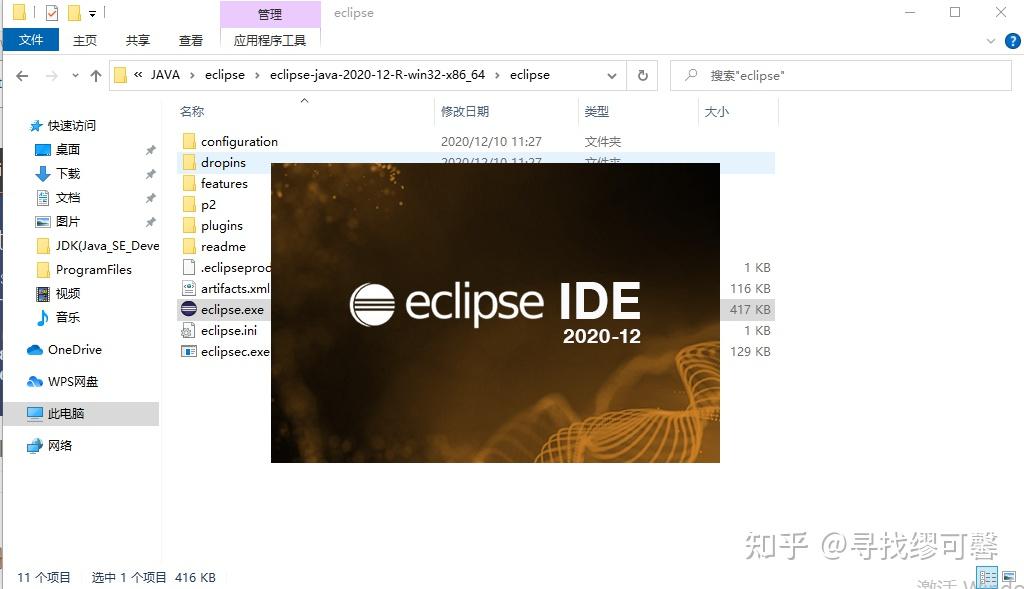Open the 文件 menu tab

coord(31,40)
